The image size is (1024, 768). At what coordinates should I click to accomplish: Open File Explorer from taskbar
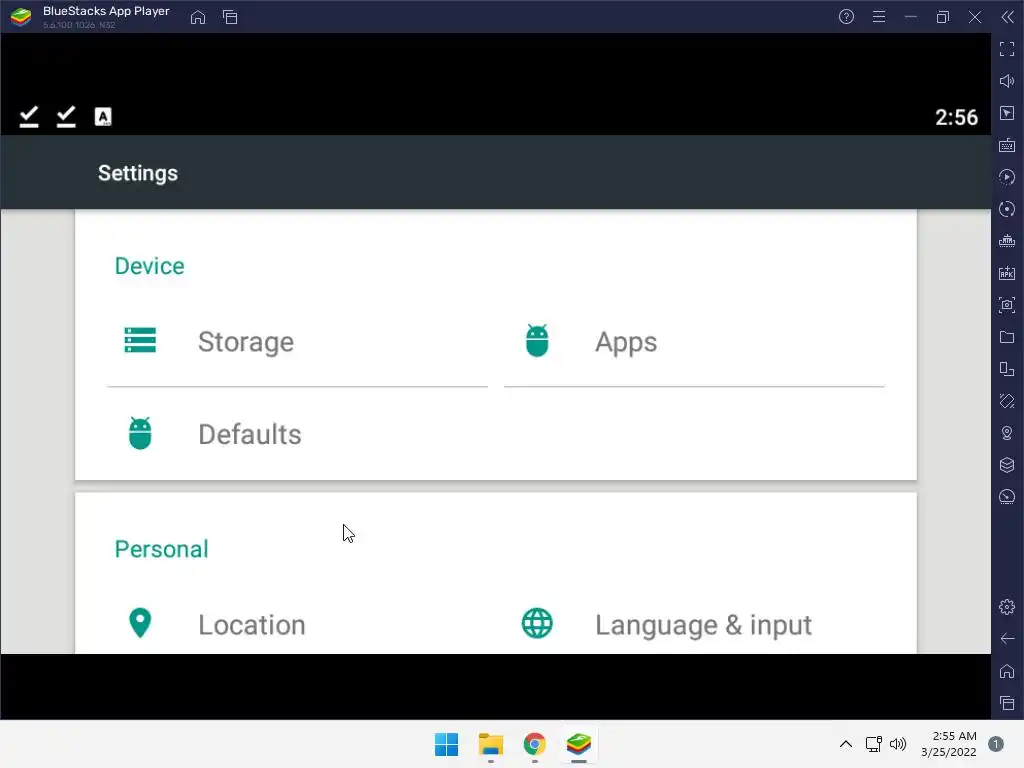[490, 744]
